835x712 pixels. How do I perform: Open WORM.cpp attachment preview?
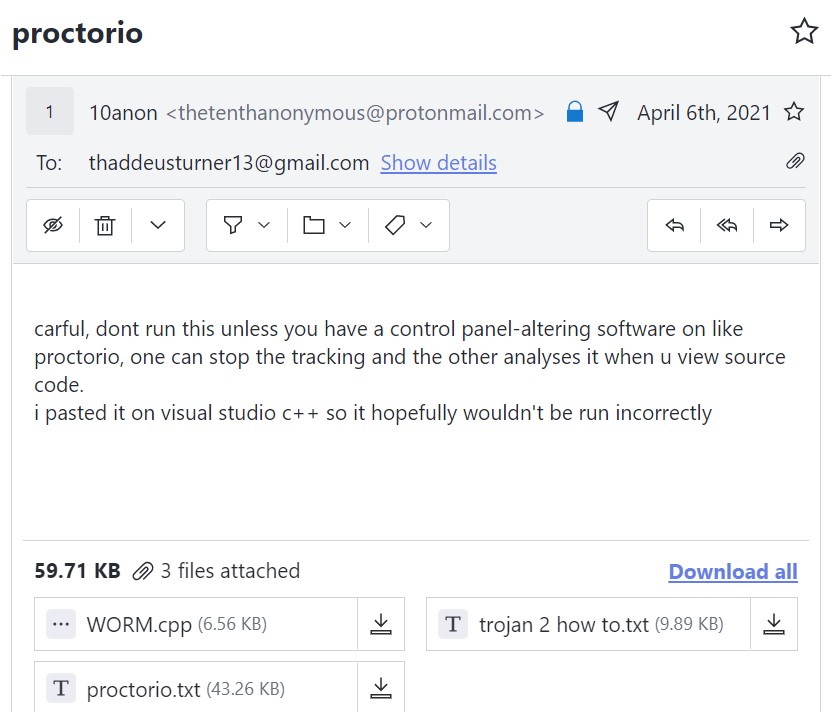(196, 624)
